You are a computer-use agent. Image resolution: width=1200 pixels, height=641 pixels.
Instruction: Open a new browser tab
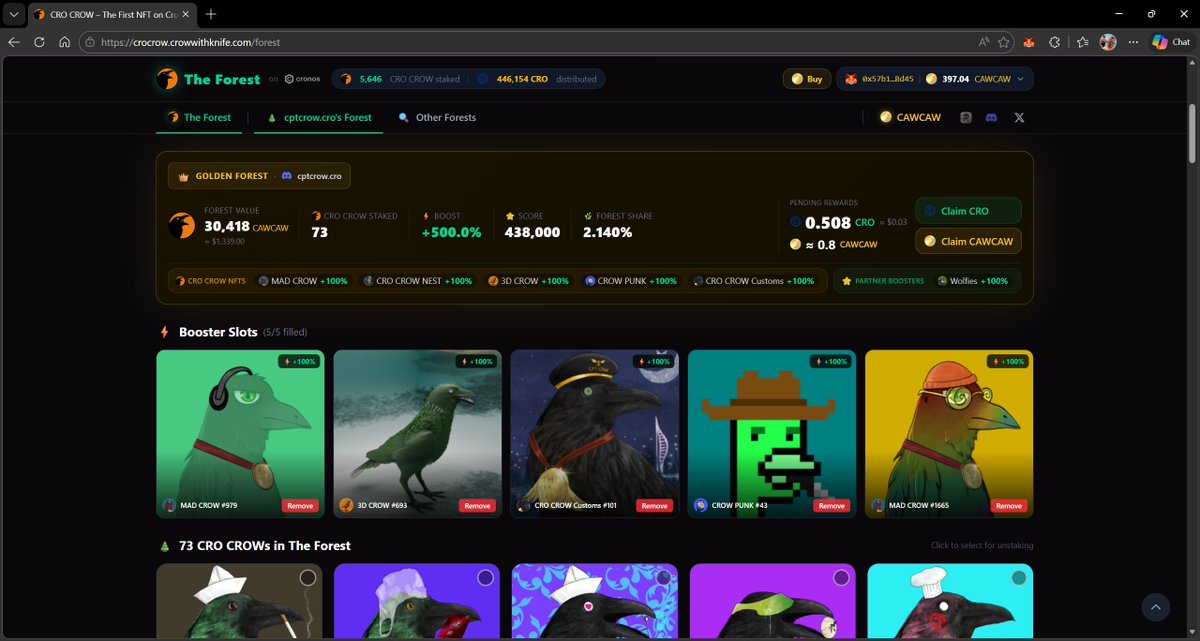tap(211, 14)
